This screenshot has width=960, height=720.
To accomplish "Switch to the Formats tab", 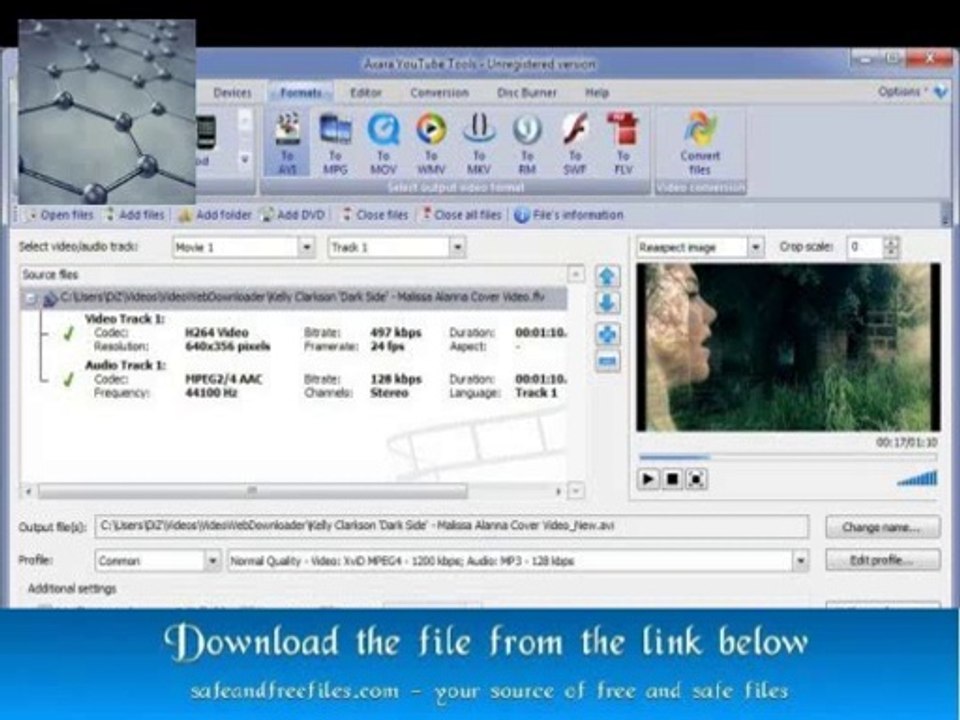I will pos(301,93).
